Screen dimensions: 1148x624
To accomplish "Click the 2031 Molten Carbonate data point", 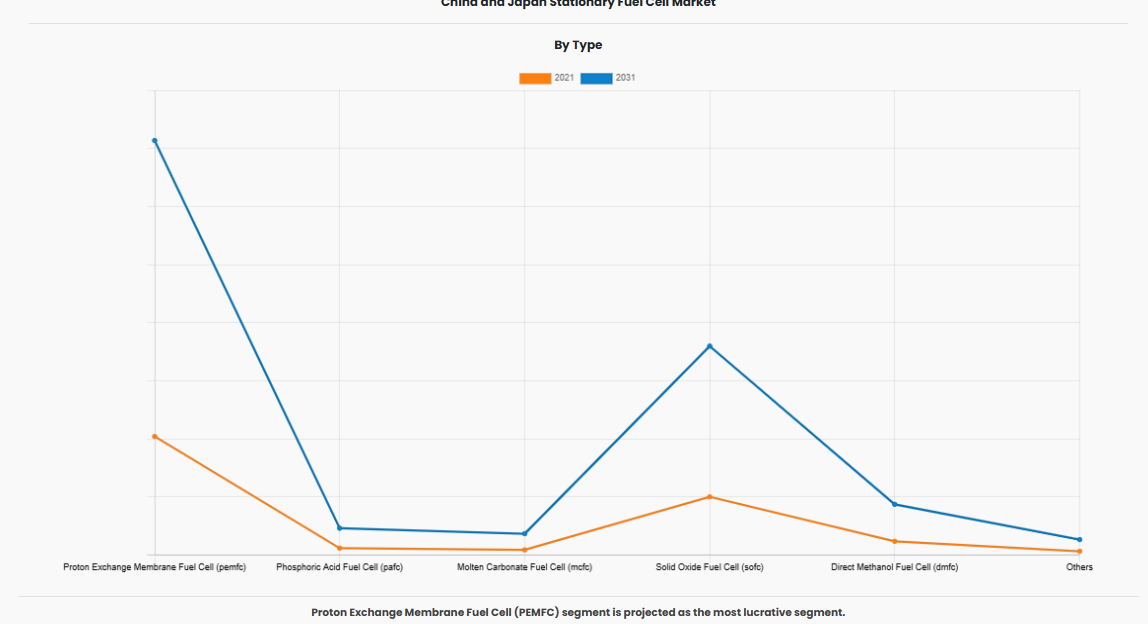I will pyautogui.click(x=525, y=534).
